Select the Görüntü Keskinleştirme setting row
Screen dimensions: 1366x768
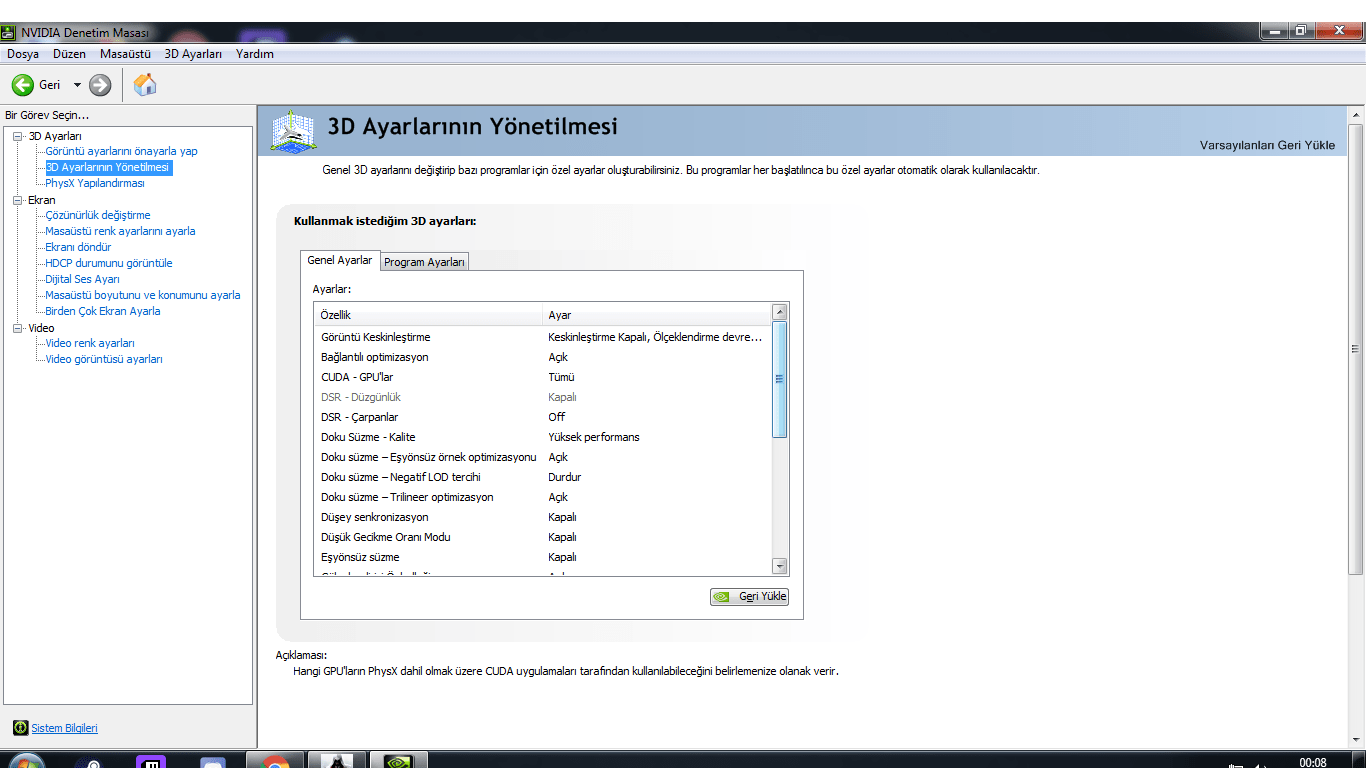pyautogui.click(x=543, y=337)
